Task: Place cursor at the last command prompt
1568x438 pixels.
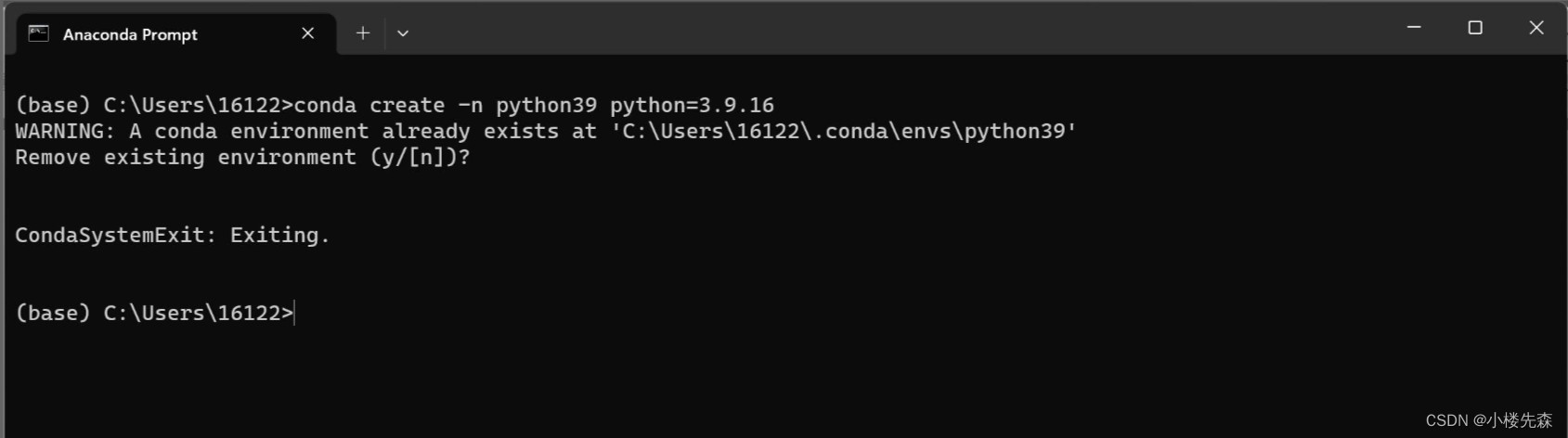Action: click(x=294, y=314)
